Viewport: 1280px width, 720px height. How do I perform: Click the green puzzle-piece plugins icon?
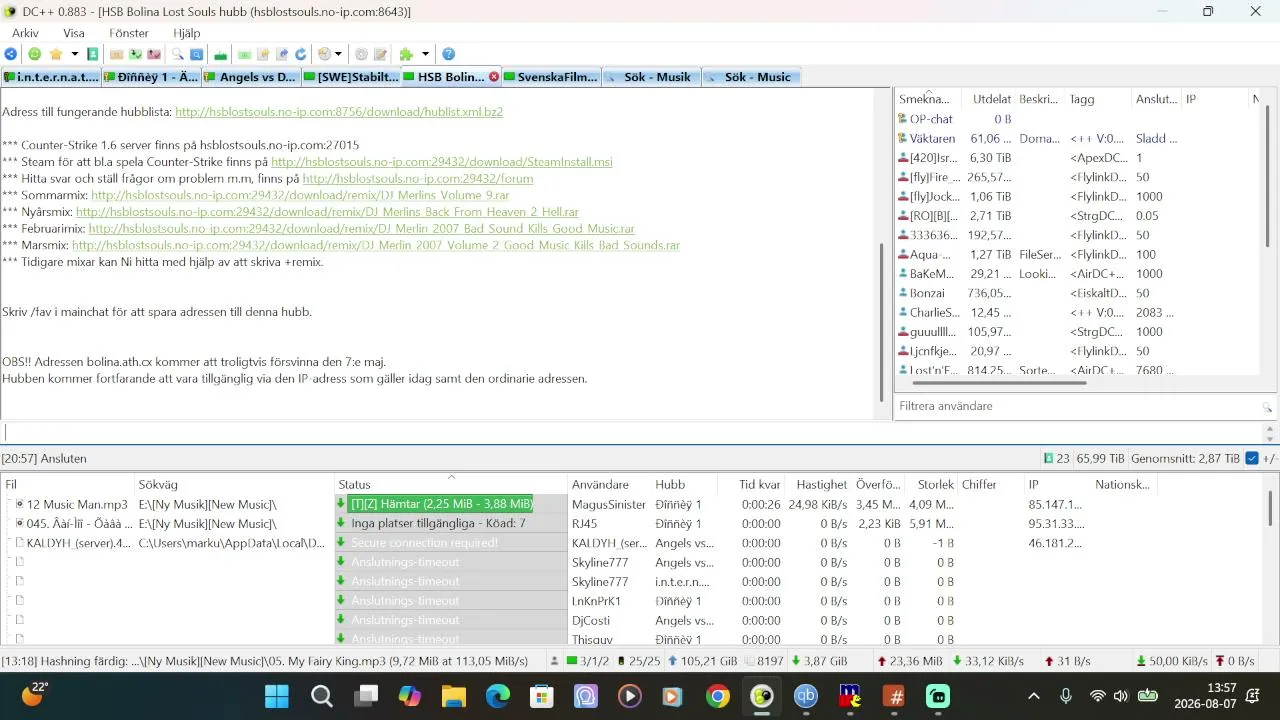406,54
